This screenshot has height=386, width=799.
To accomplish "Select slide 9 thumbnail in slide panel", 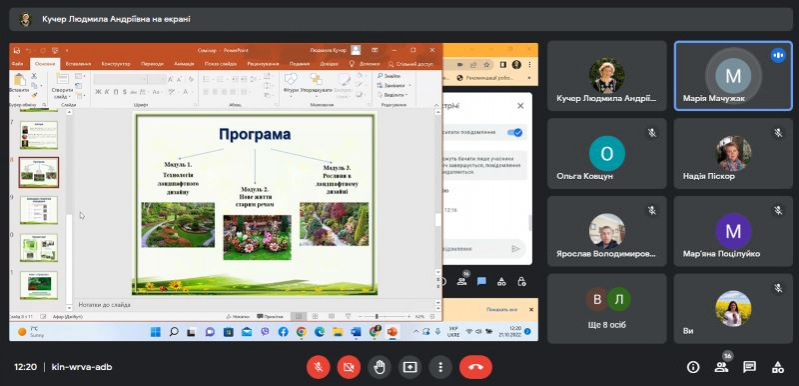I will (39, 210).
